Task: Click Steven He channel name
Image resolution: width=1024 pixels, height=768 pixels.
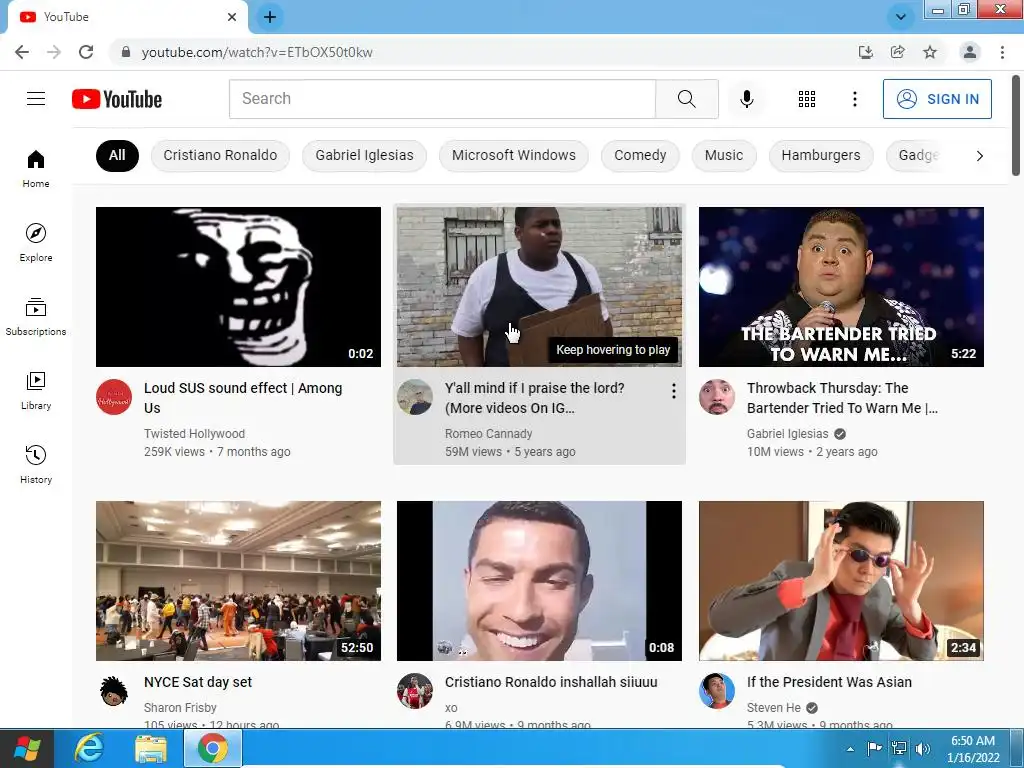Action: [x=774, y=708]
